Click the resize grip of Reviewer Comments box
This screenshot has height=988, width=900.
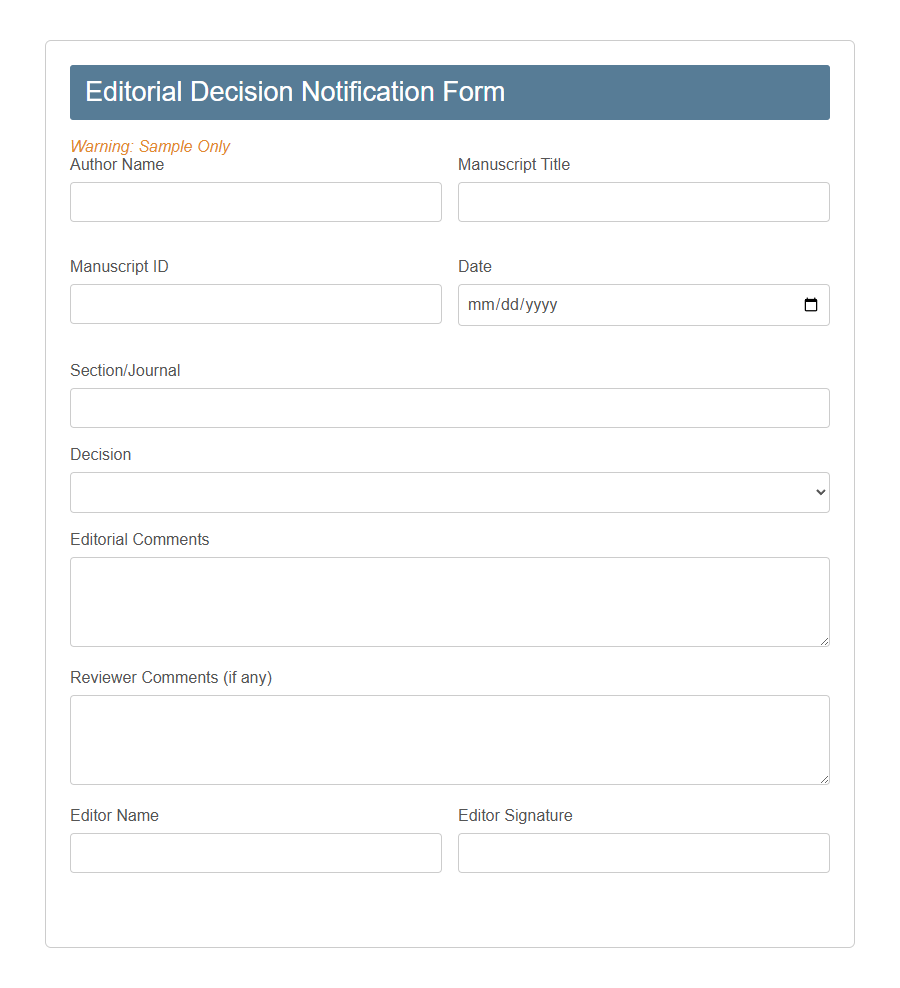(x=824, y=779)
